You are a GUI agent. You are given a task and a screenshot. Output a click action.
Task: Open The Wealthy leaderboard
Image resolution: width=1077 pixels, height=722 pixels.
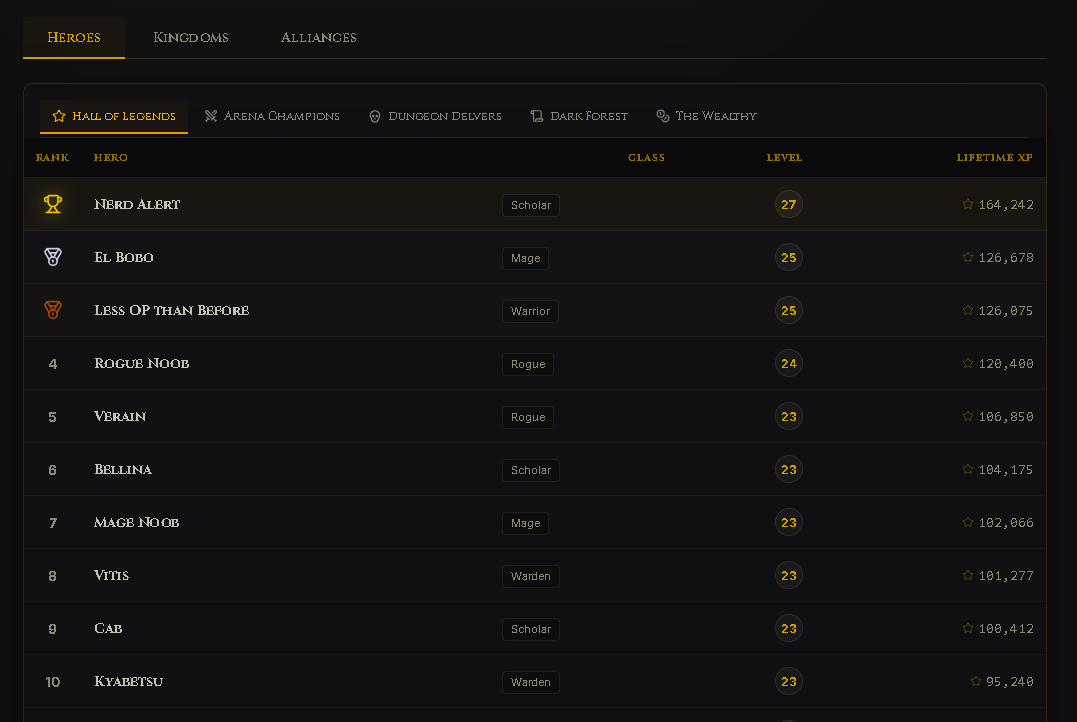coord(706,116)
